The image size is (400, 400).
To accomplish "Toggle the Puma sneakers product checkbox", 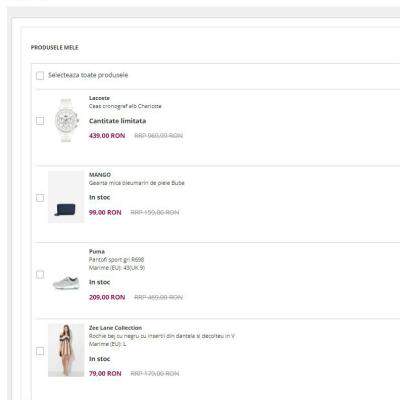I will tap(40, 275).
